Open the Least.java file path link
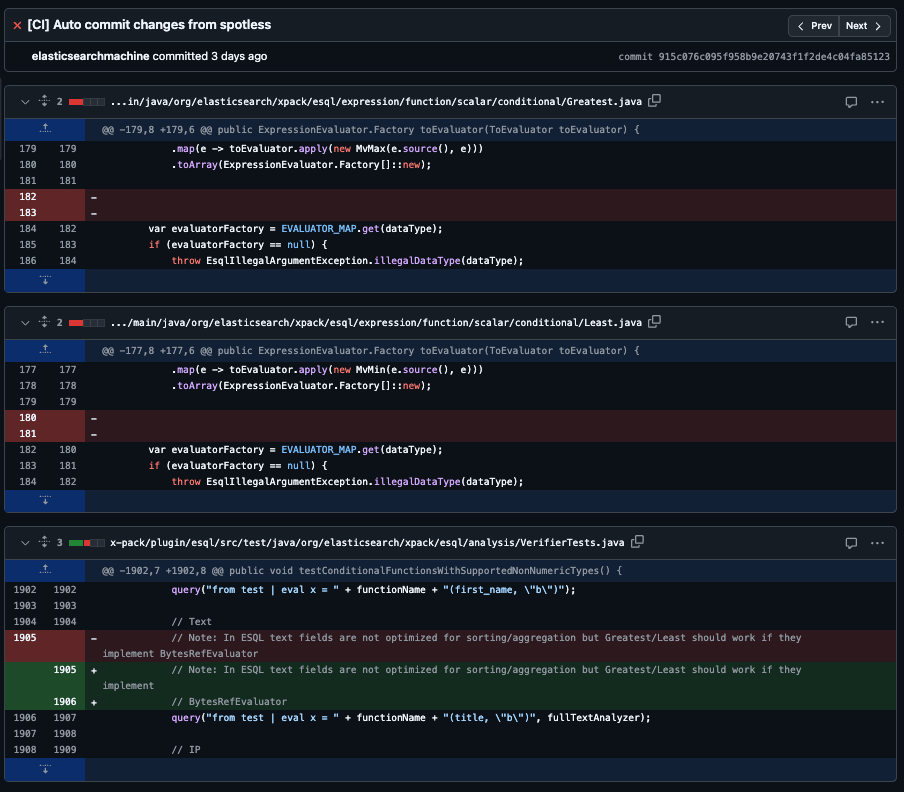The height and width of the screenshot is (792, 904). point(376,322)
